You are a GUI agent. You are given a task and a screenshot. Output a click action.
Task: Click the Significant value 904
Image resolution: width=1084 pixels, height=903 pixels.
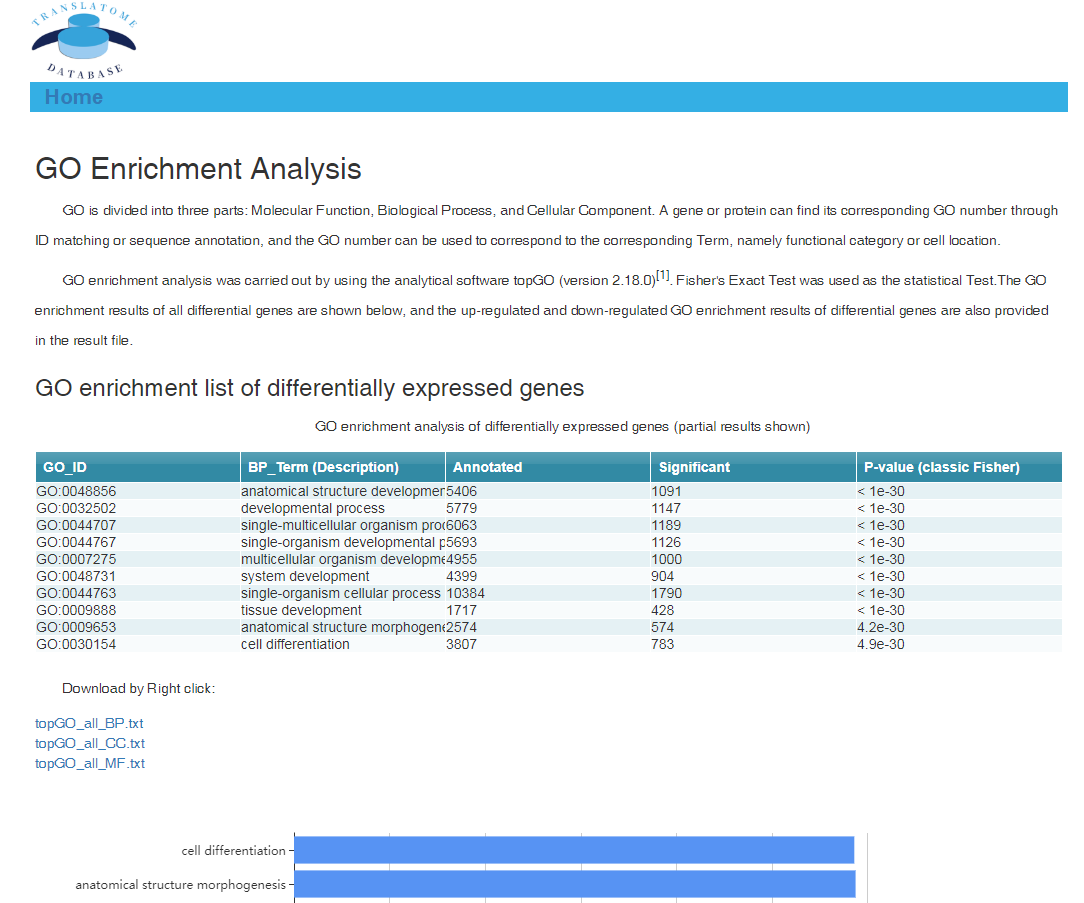pos(663,576)
